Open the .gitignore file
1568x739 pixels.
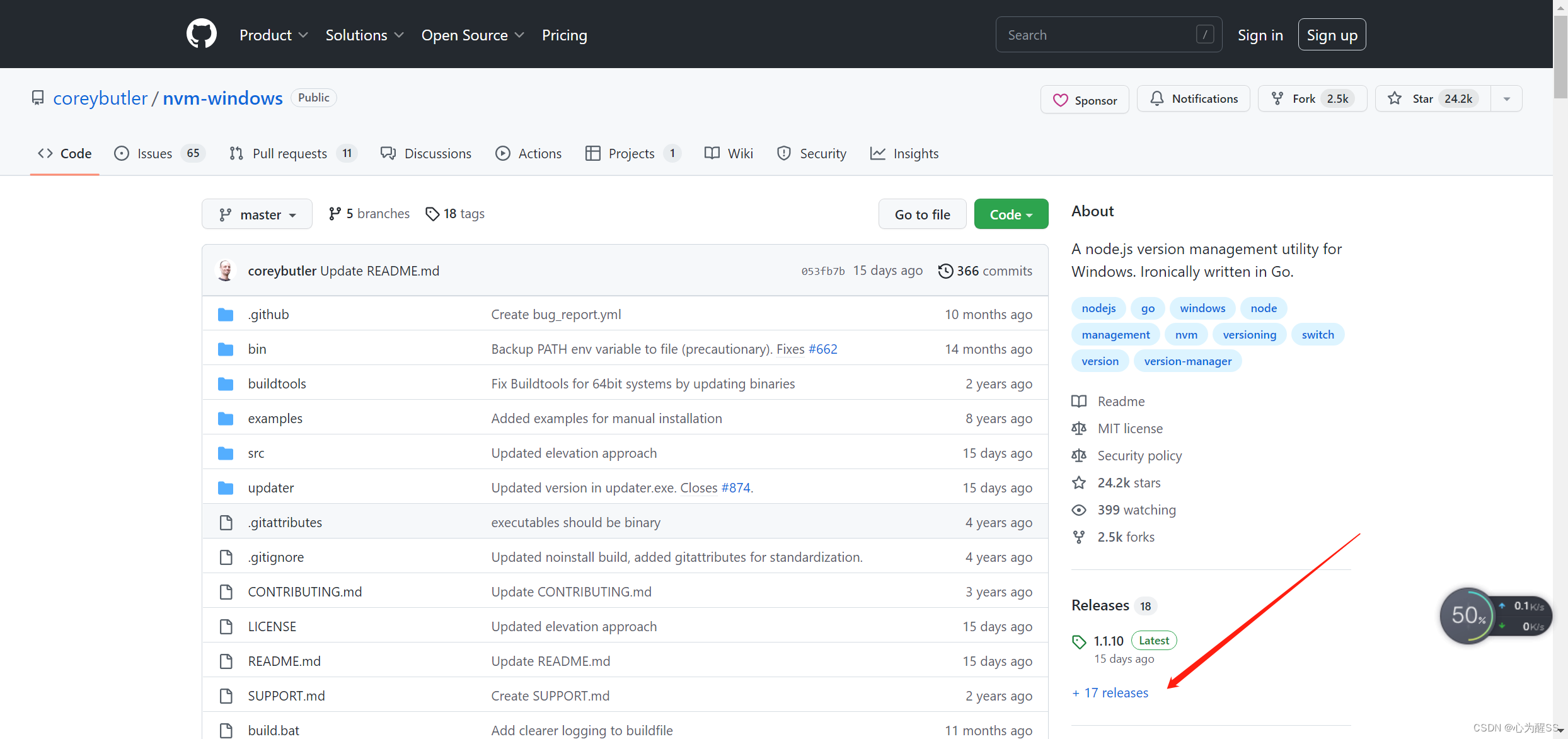[276, 557]
